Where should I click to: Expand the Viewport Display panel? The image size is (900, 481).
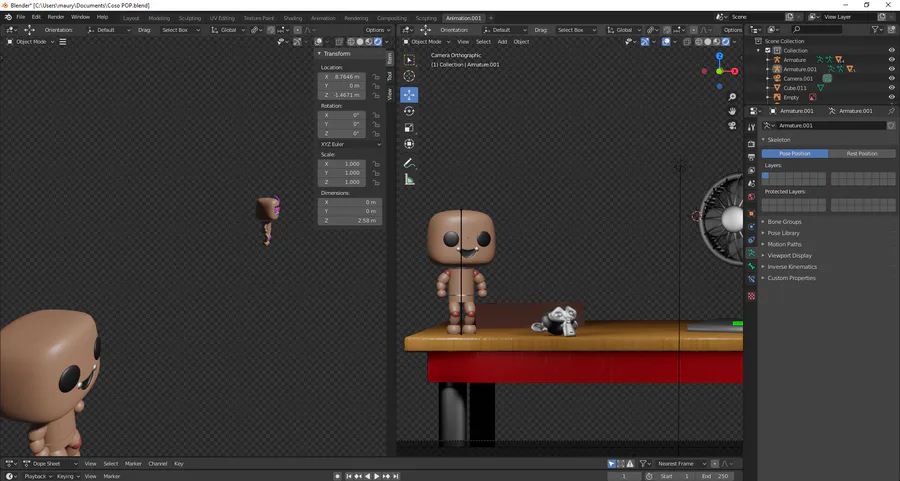click(x=789, y=255)
